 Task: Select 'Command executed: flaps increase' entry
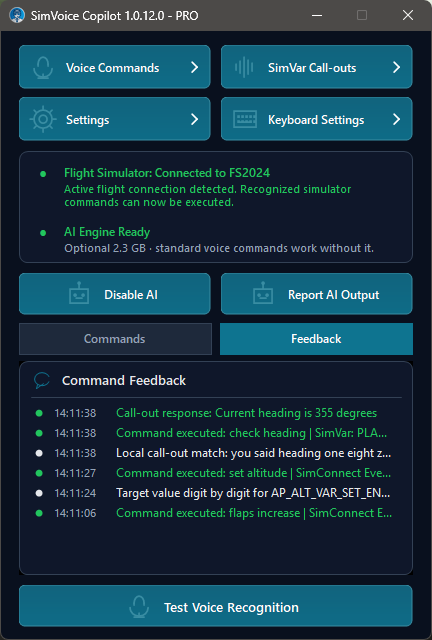[254, 513]
